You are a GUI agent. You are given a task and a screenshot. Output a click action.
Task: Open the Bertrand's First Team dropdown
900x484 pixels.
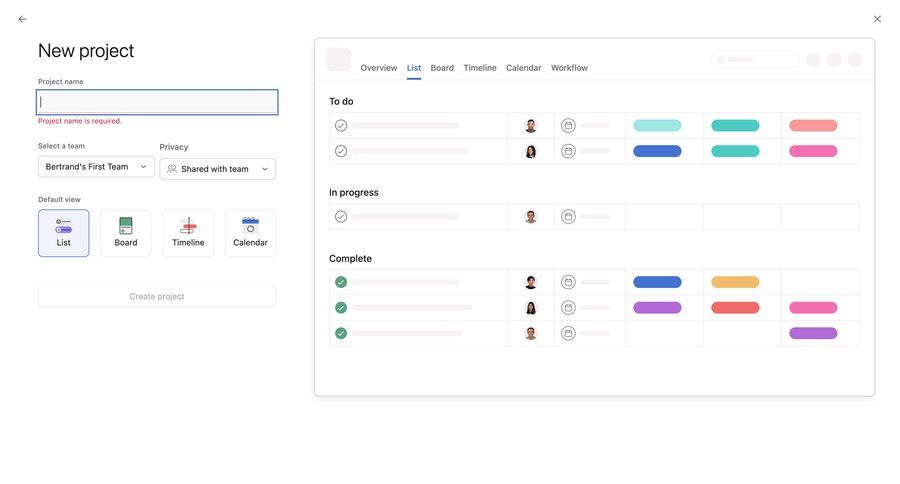(96, 167)
